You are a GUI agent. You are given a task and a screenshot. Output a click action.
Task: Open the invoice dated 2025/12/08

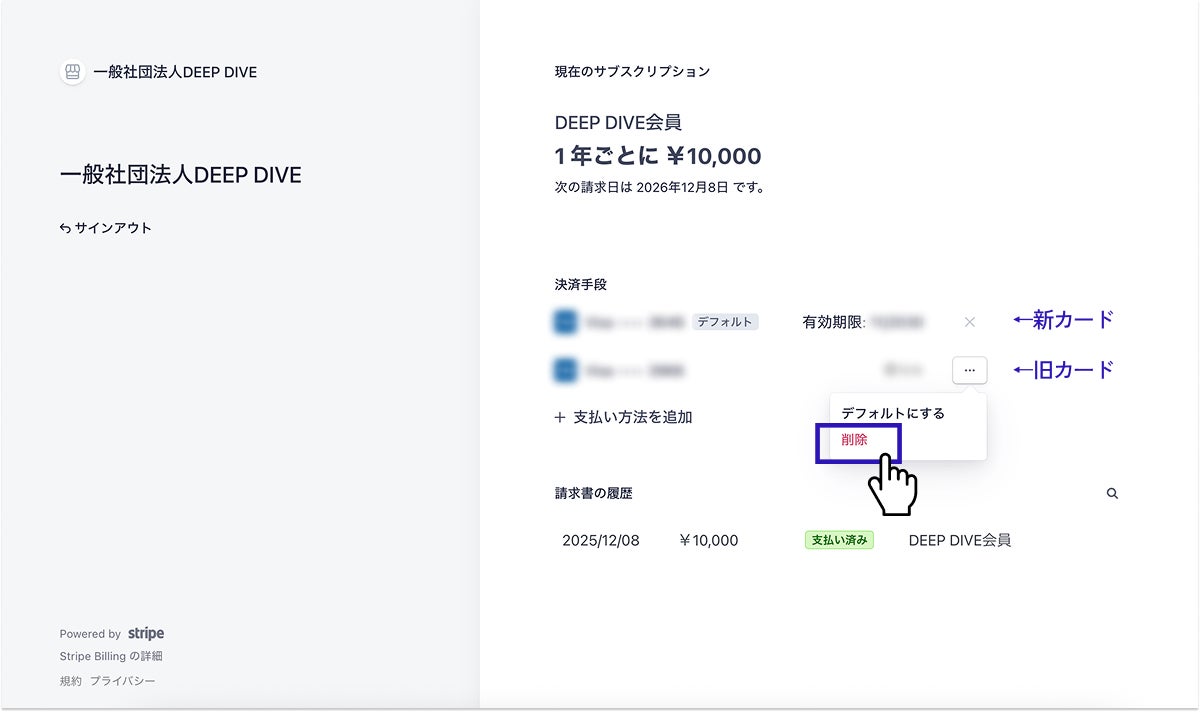pos(600,540)
